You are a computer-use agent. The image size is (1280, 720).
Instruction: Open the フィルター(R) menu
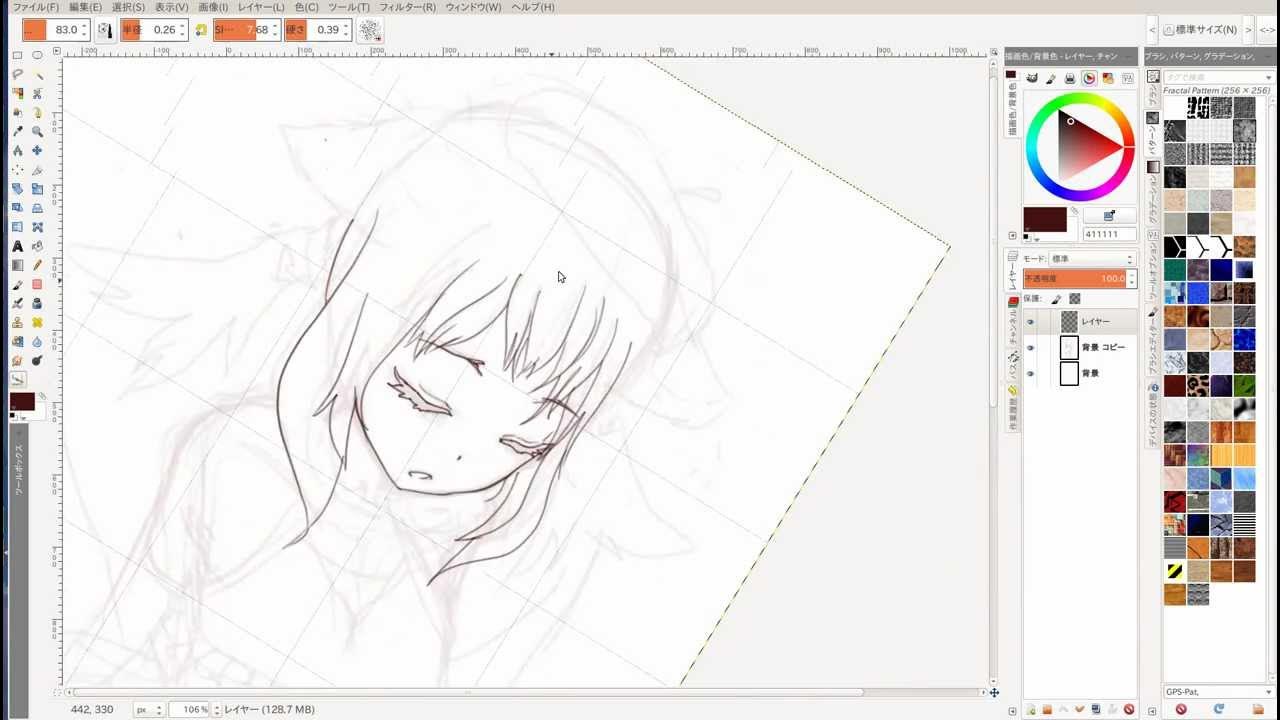pos(407,7)
